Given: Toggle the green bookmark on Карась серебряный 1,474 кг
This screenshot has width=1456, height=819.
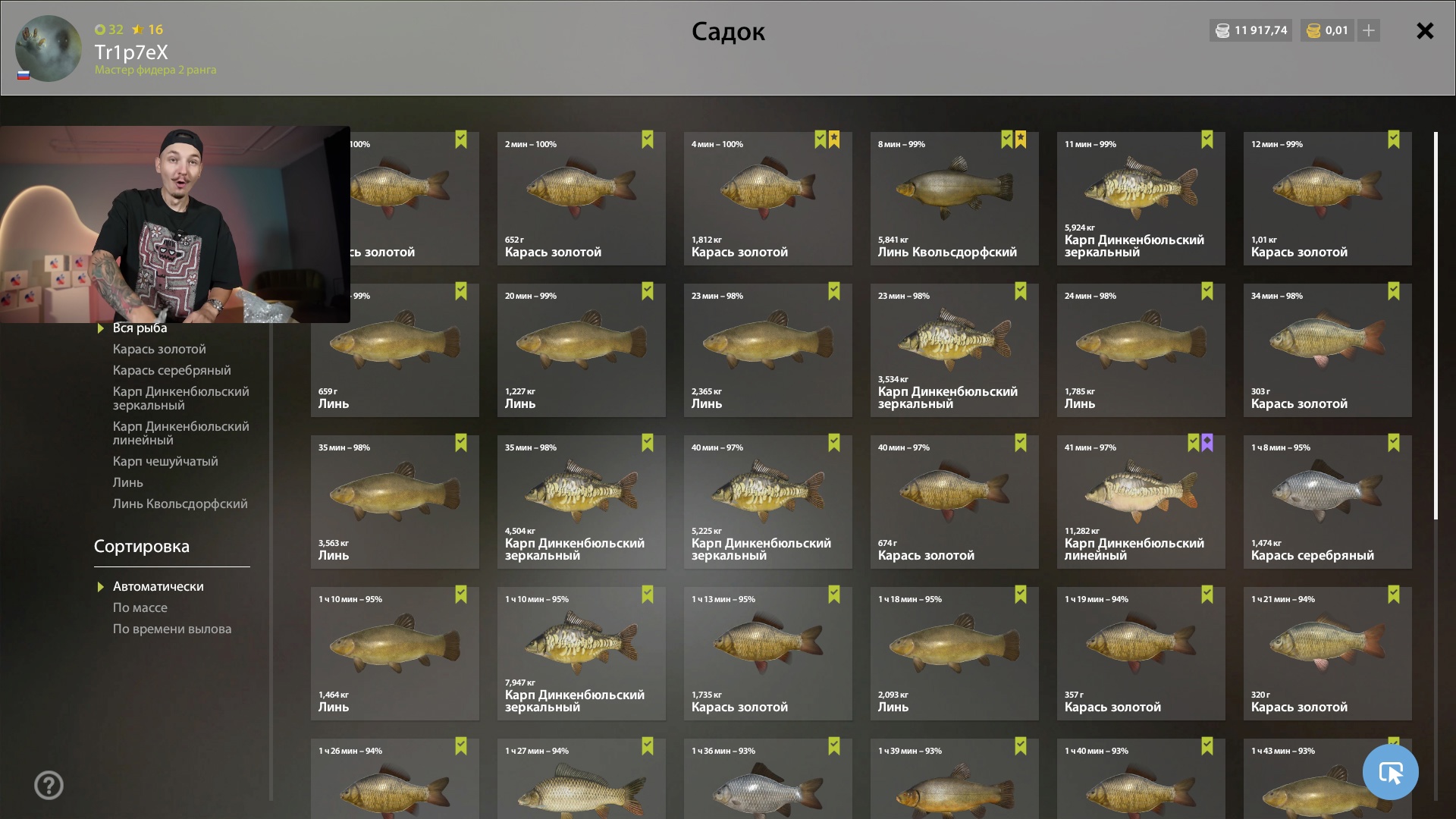Looking at the screenshot, I should pos(1394,443).
